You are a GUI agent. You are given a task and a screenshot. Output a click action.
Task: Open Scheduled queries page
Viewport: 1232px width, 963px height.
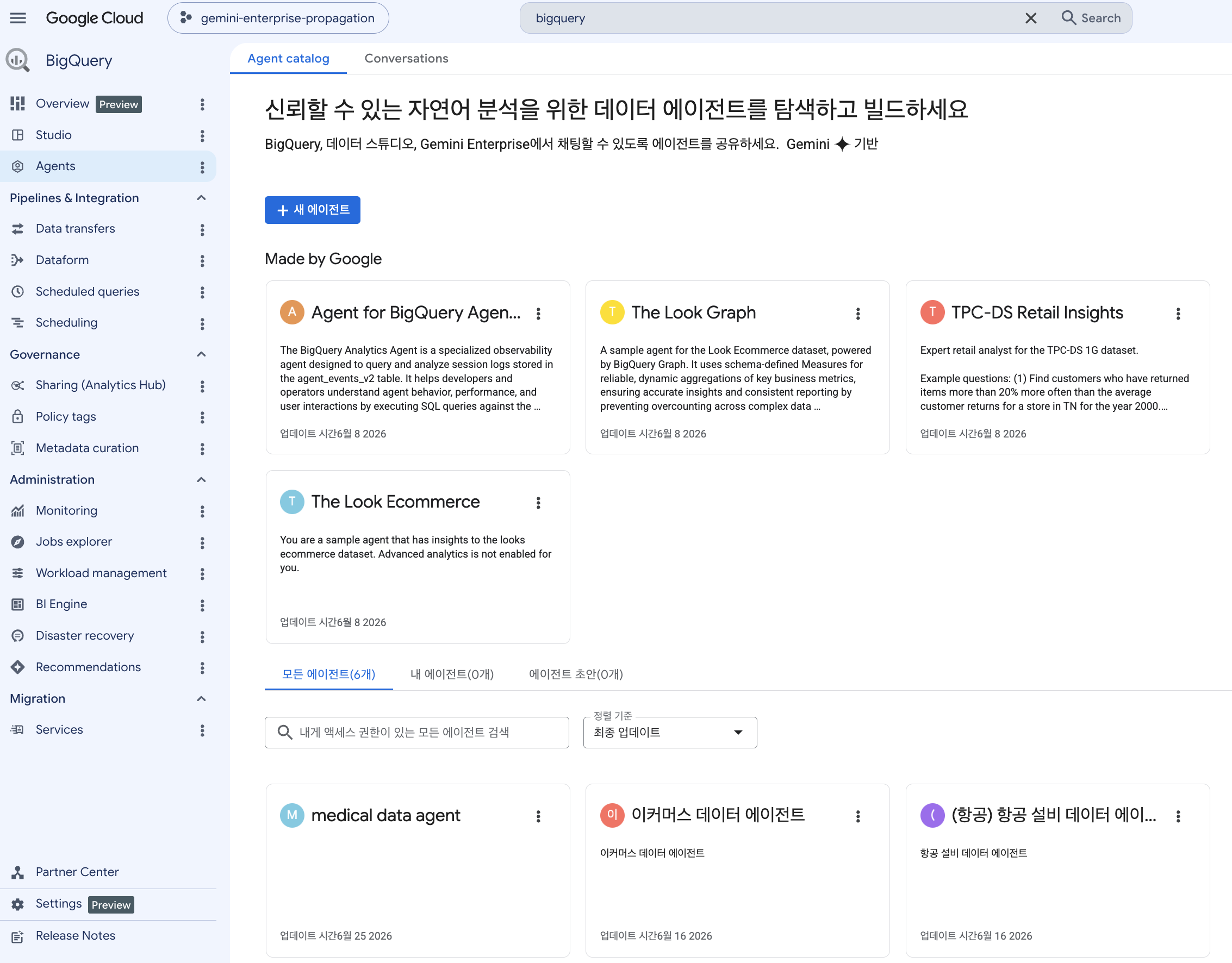88,291
